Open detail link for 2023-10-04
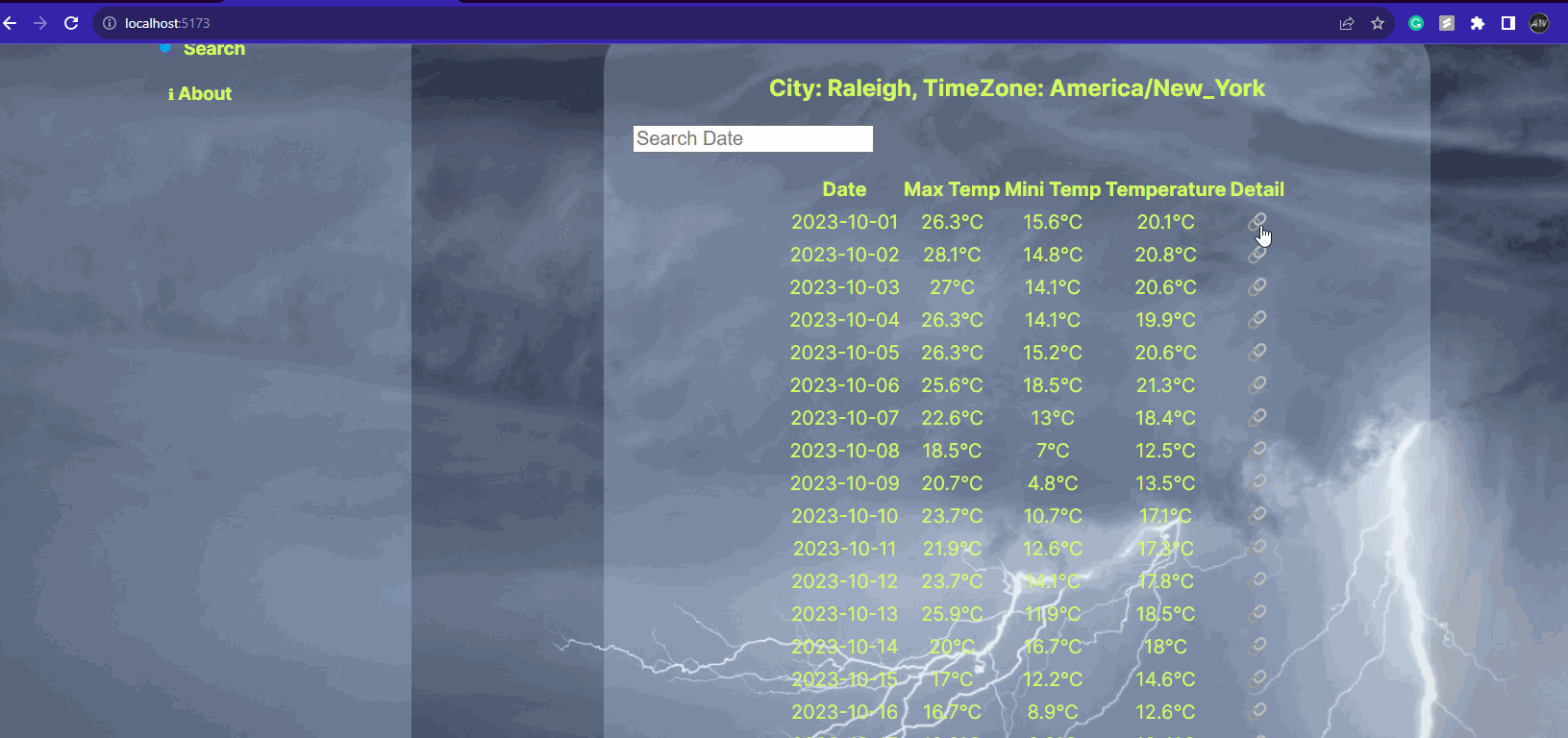 coord(1257,320)
